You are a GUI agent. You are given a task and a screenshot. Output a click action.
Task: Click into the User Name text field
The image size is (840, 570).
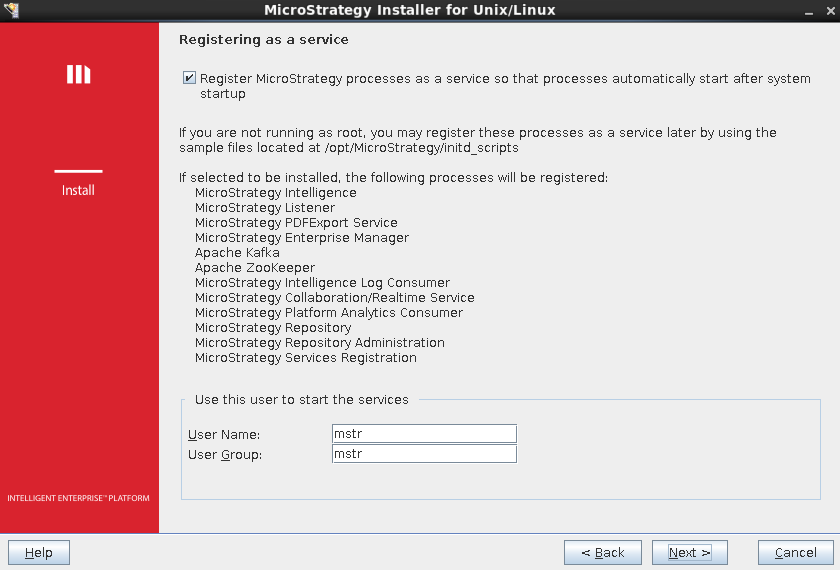tap(424, 434)
